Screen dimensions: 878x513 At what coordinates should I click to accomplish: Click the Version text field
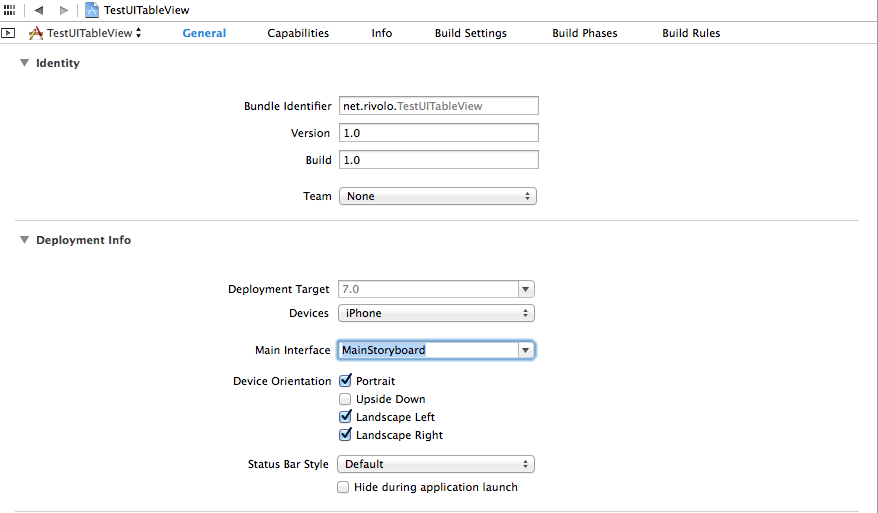(438, 133)
